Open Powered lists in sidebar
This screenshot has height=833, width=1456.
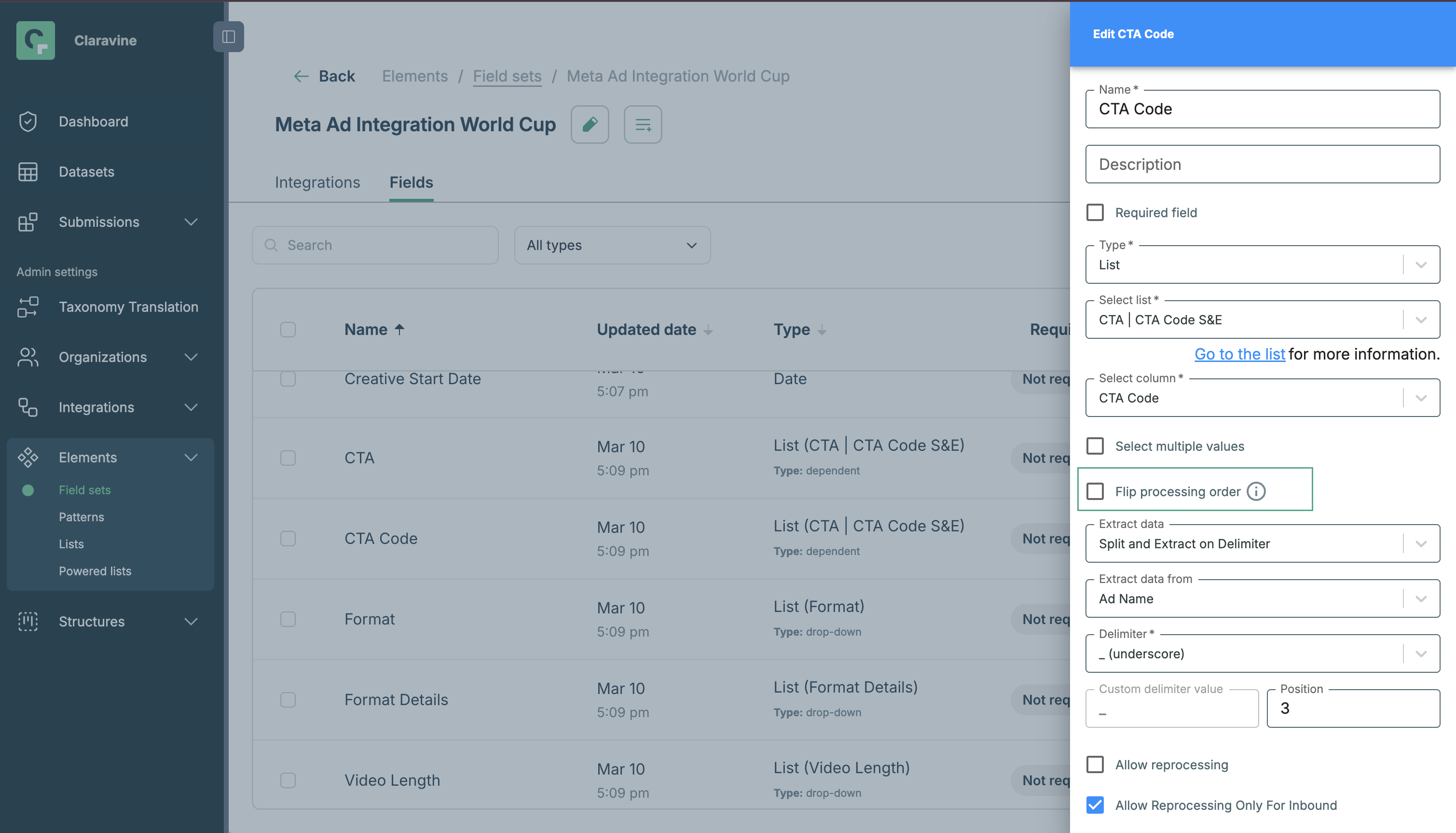(95, 571)
